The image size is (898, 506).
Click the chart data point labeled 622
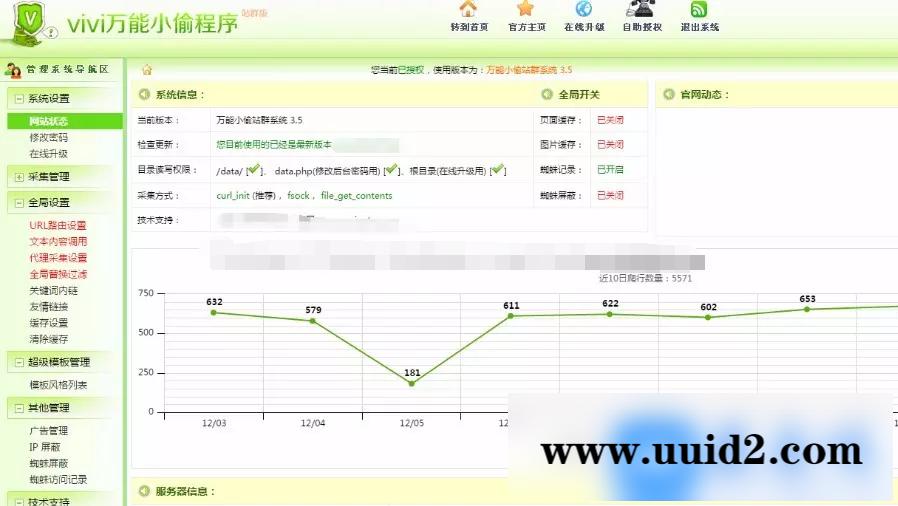[609, 314]
